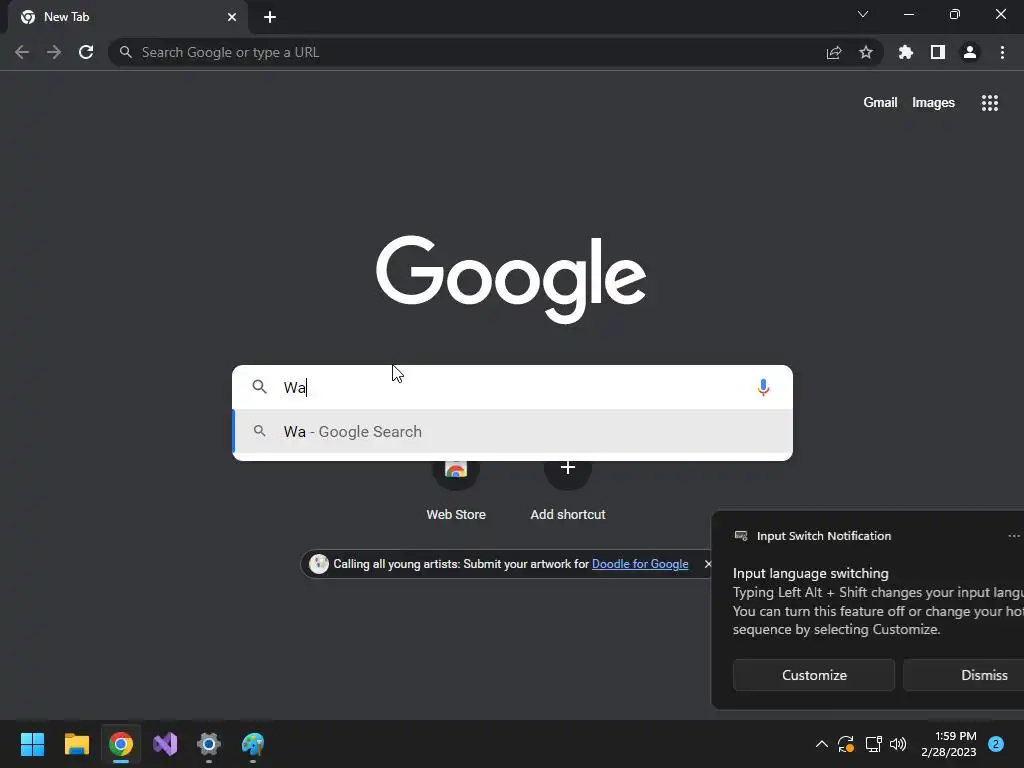Open the Images link
Image resolution: width=1024 pixels, height=768 pixels.
tap(933, 103)
